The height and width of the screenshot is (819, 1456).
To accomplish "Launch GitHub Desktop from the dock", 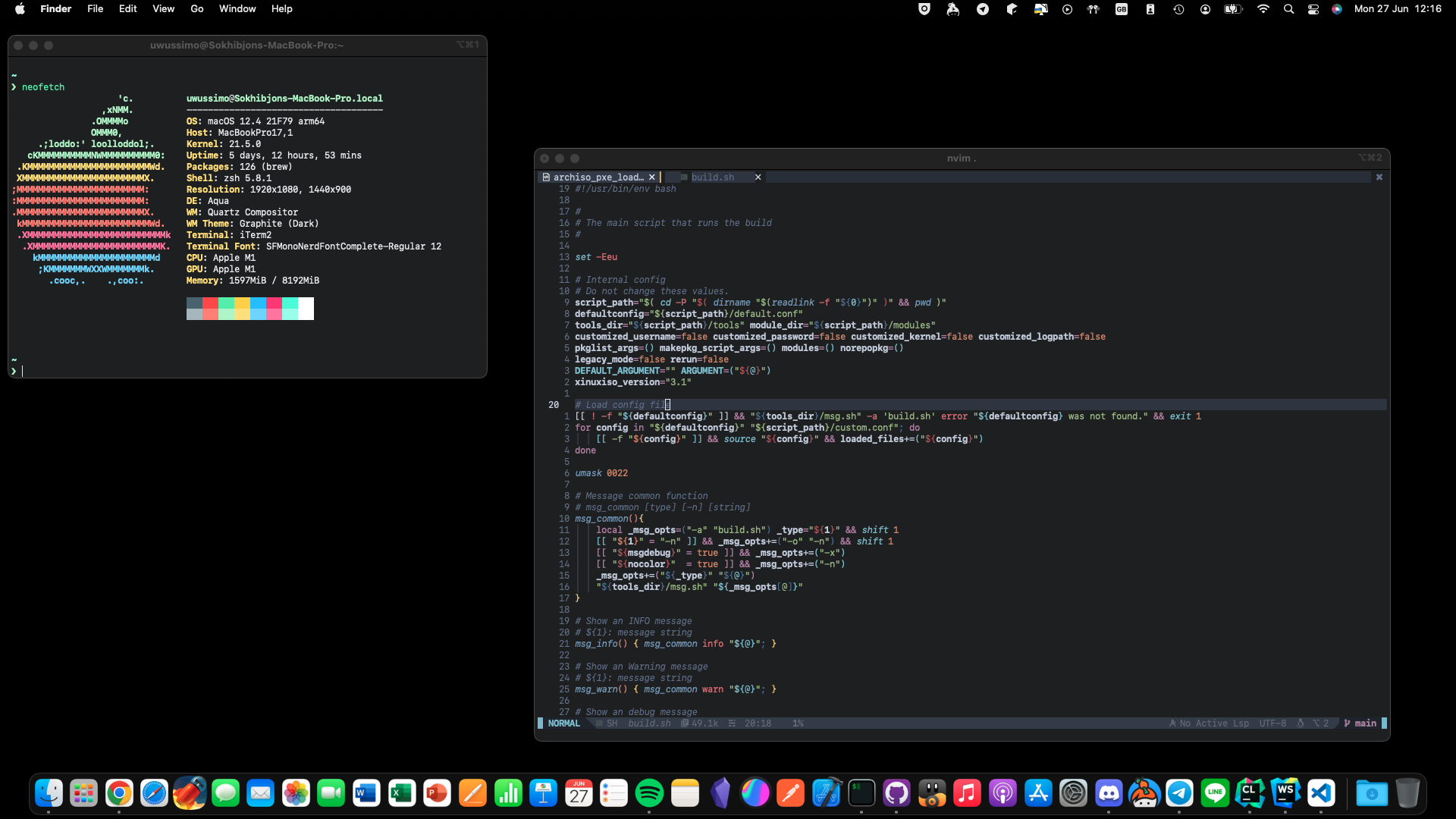I will tap(896, 794).
